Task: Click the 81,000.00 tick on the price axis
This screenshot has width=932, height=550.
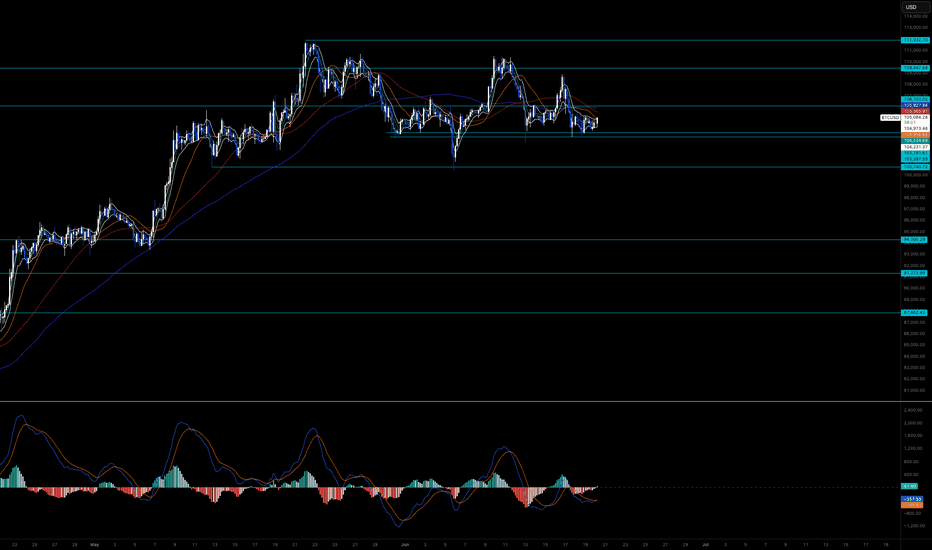Action: click(x=916, y=390)
